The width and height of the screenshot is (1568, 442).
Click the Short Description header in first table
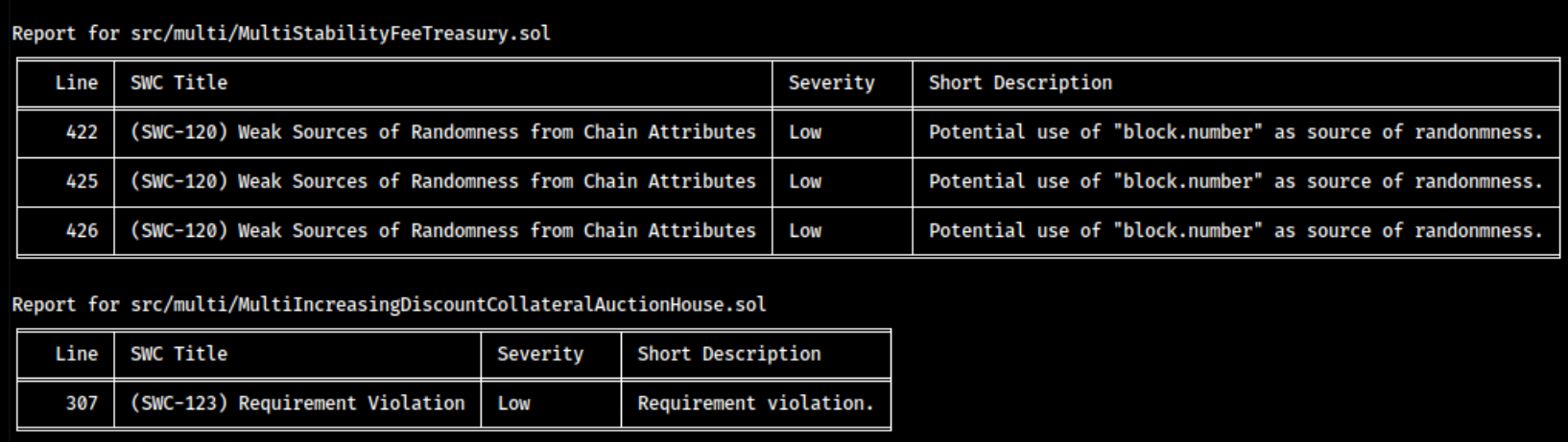(1020, 83)
